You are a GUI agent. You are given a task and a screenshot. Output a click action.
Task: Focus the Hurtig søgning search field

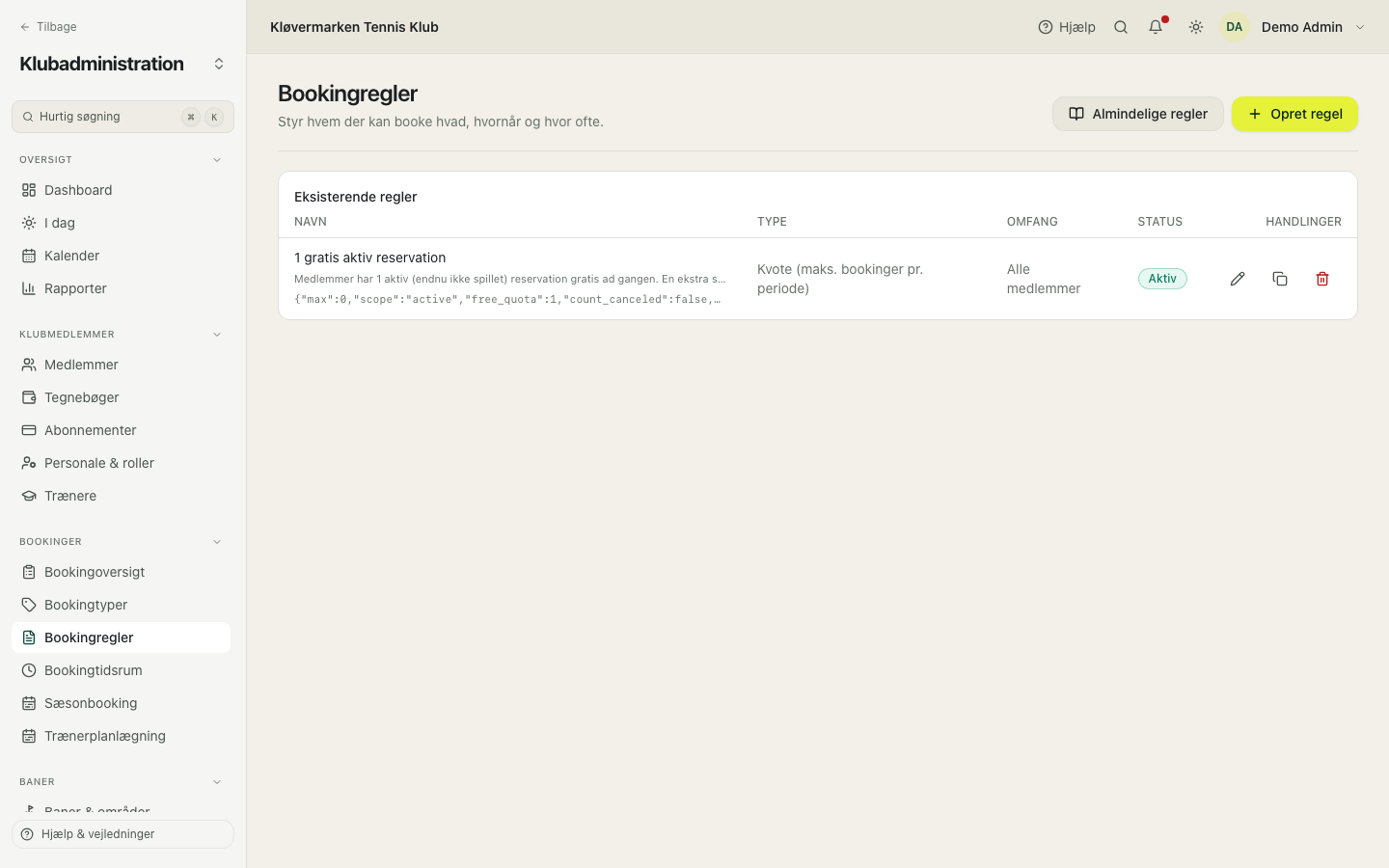coord(123,117)
